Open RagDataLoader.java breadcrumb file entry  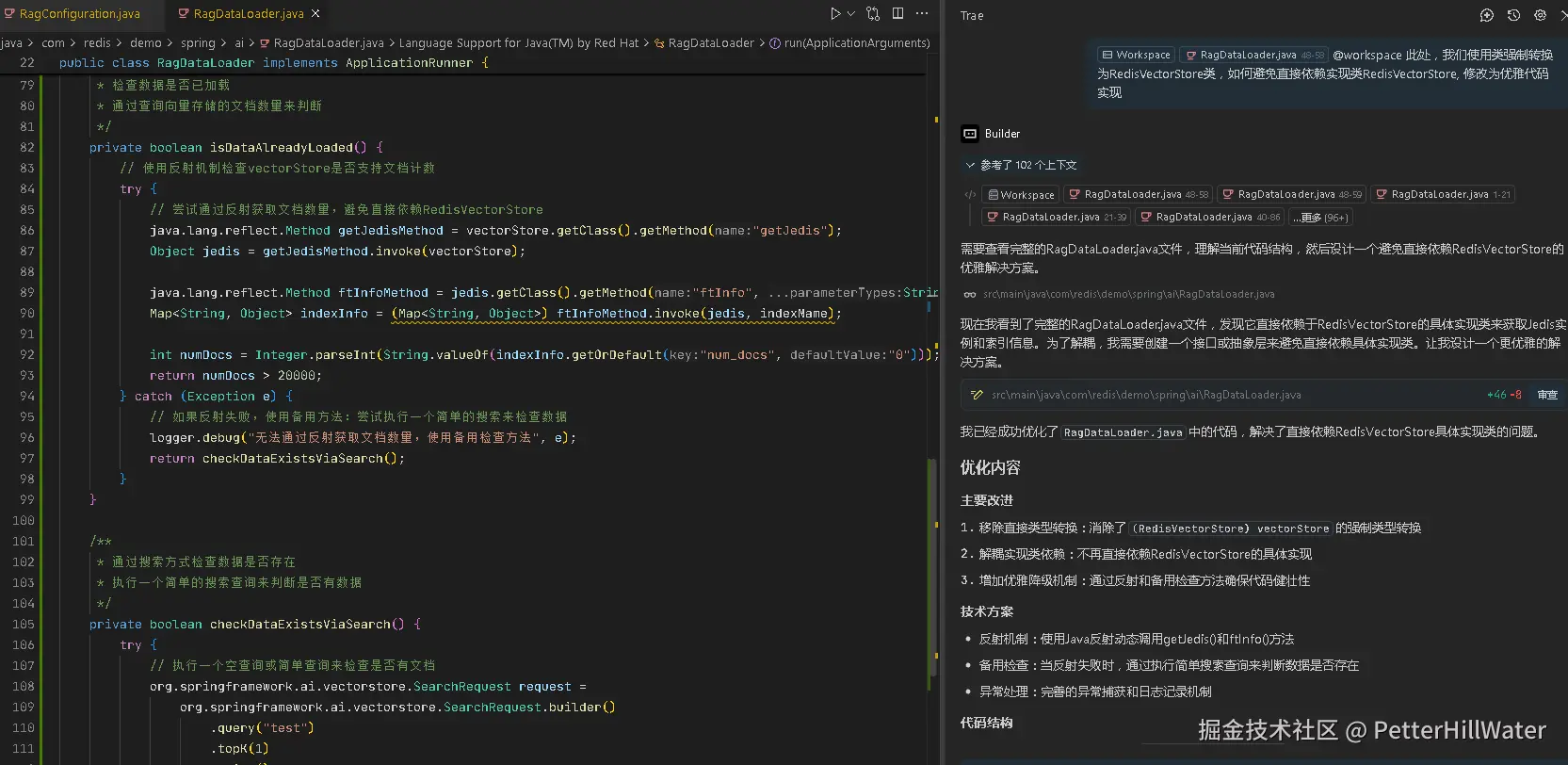[x=321, y=43]
